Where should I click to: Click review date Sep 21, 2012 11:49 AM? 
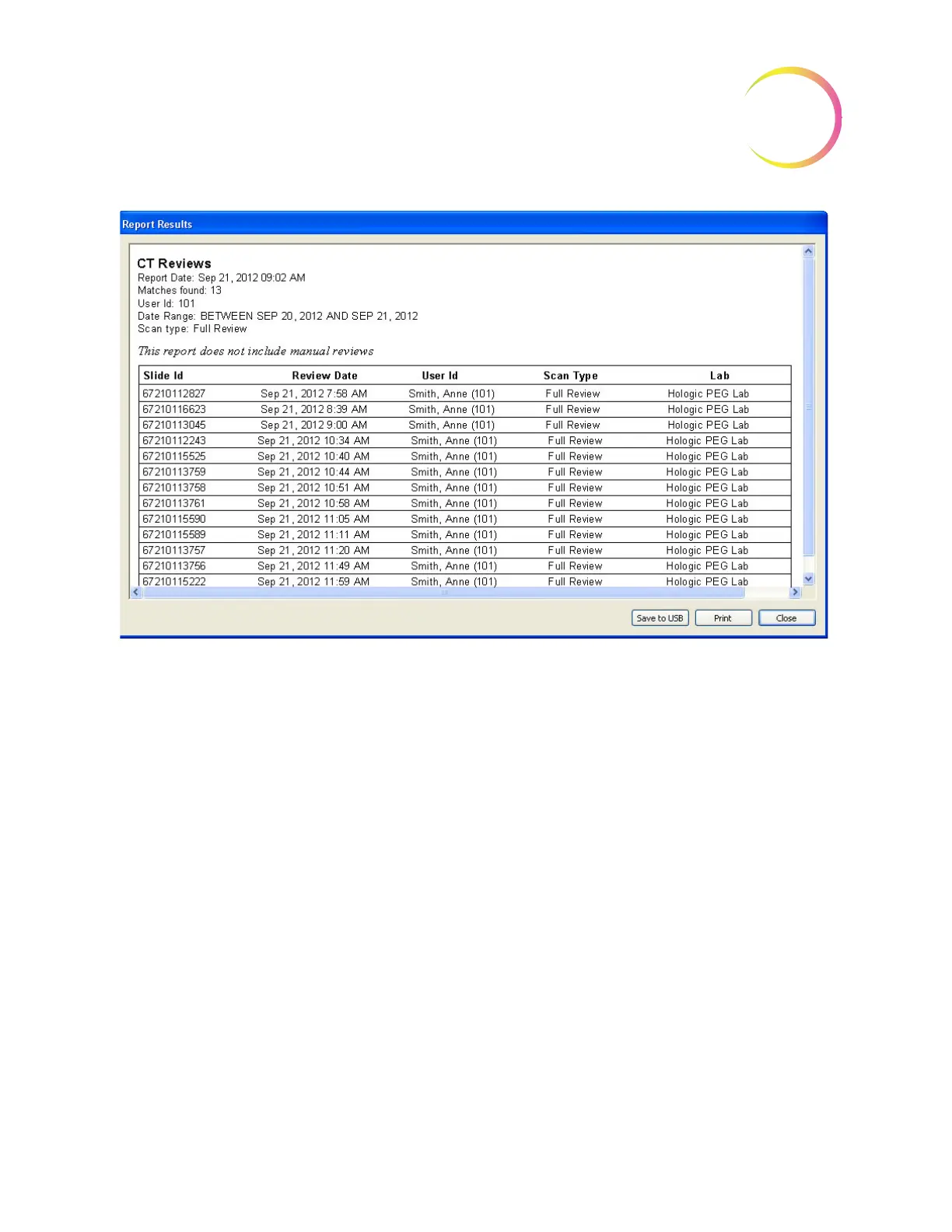[x=313, y=566]
